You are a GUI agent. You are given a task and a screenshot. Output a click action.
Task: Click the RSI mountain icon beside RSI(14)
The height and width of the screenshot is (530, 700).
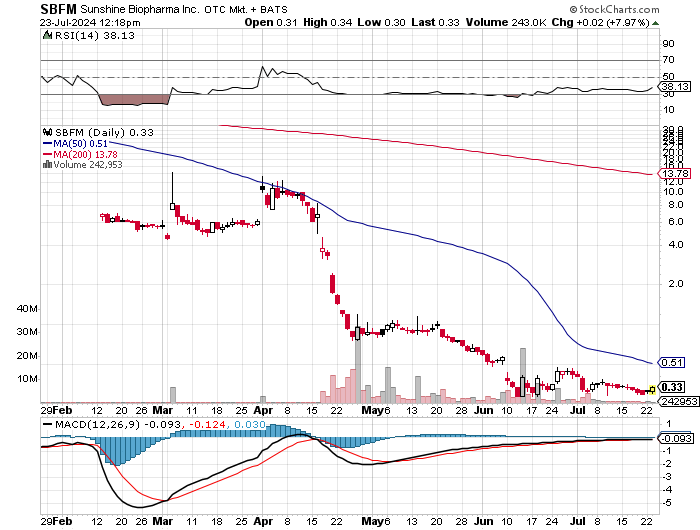47,35
